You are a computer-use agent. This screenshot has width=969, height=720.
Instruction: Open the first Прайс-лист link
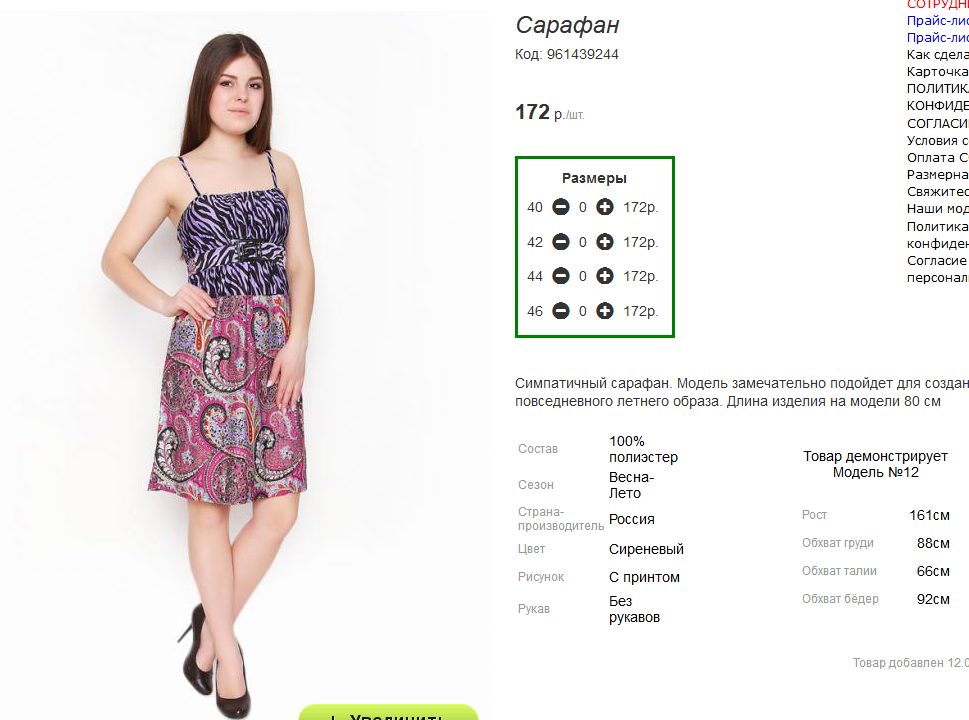[937, 20]
